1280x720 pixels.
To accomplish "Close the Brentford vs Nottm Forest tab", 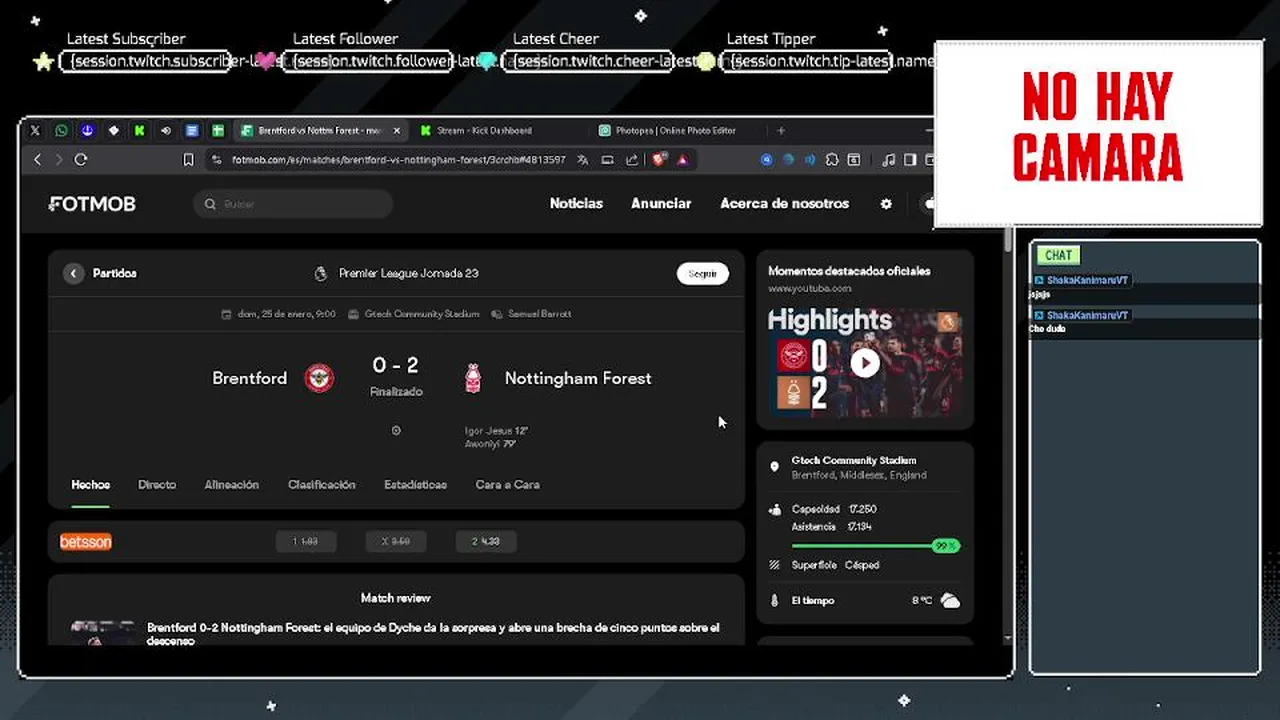I will (397, 130).
